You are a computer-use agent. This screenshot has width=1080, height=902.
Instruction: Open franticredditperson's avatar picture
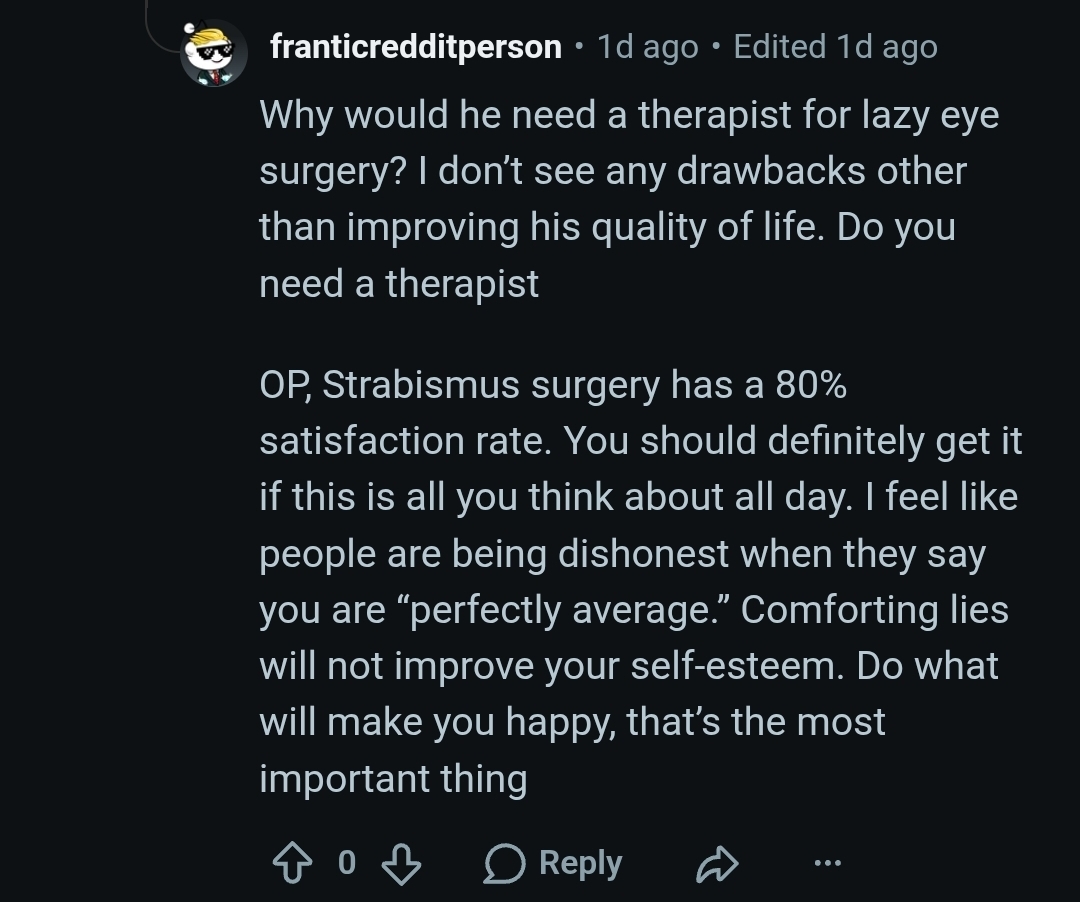pyautogui.click(x=213, y=51)
